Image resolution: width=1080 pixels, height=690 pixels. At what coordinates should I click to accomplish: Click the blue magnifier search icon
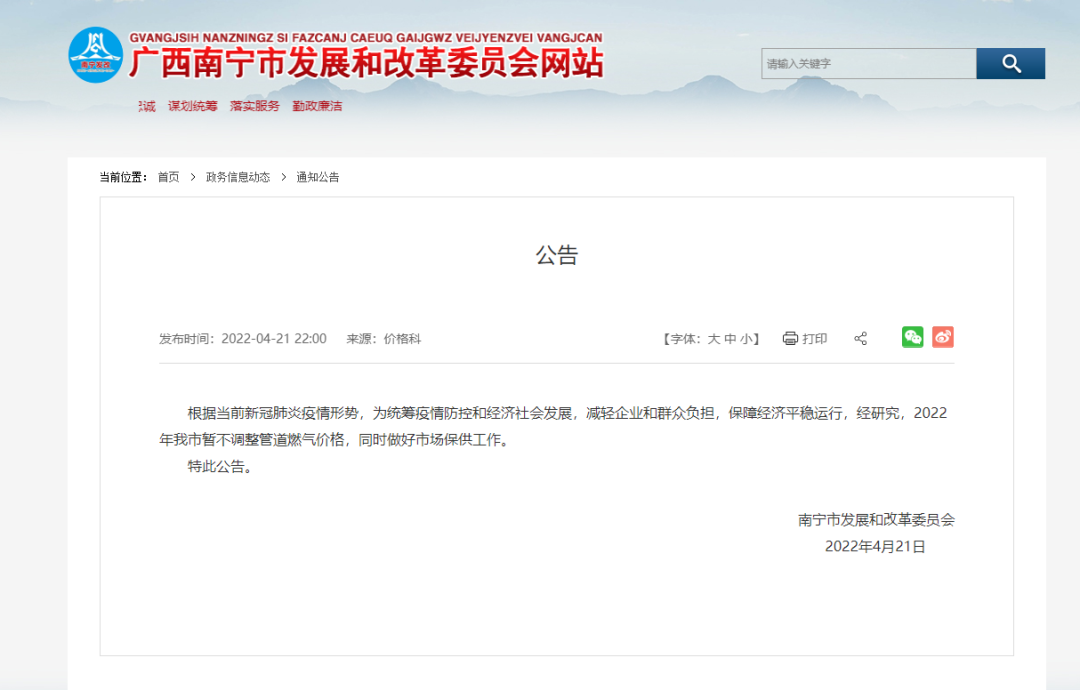coord(1010,63)
